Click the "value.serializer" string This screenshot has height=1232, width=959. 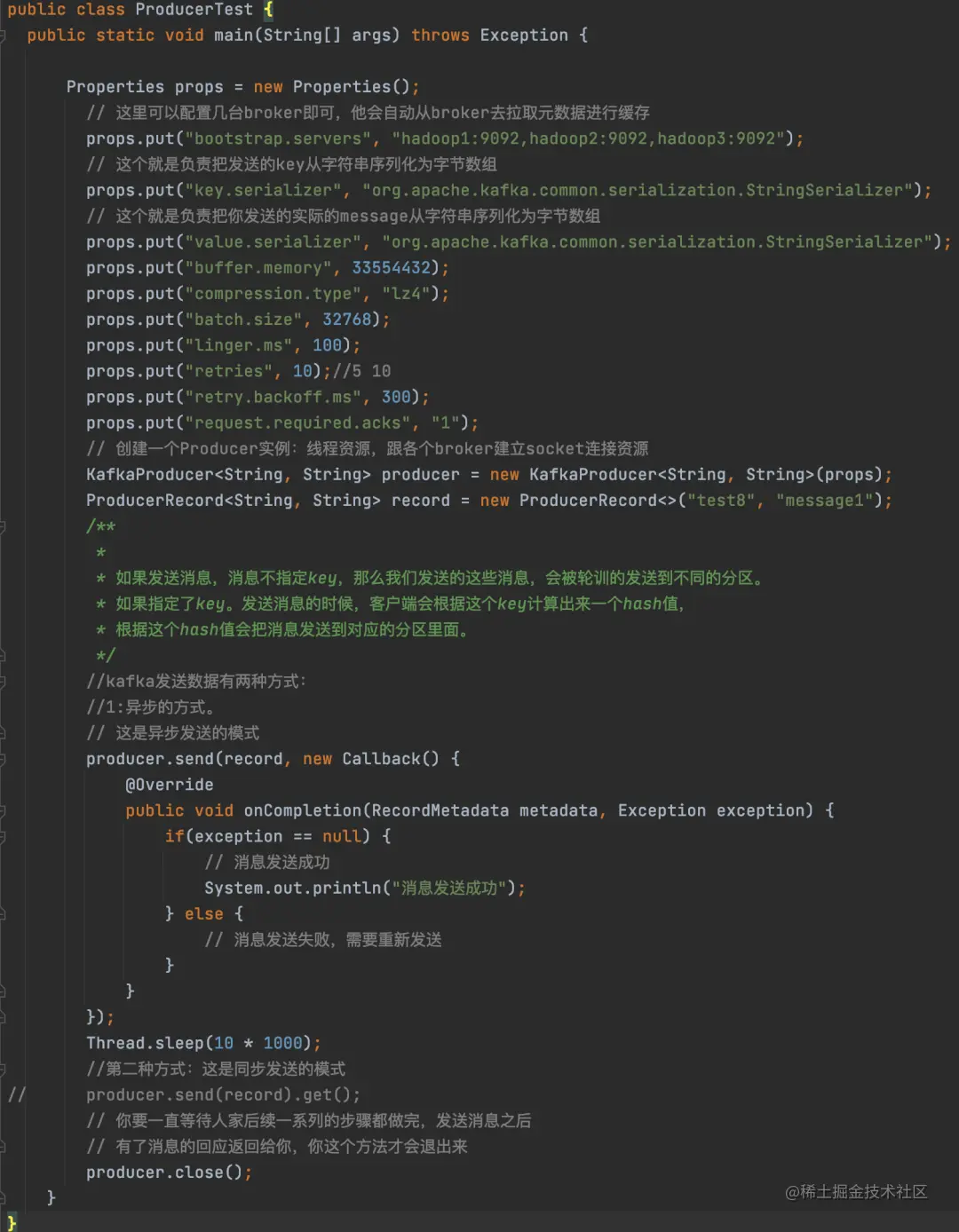(x=273, y=241)
